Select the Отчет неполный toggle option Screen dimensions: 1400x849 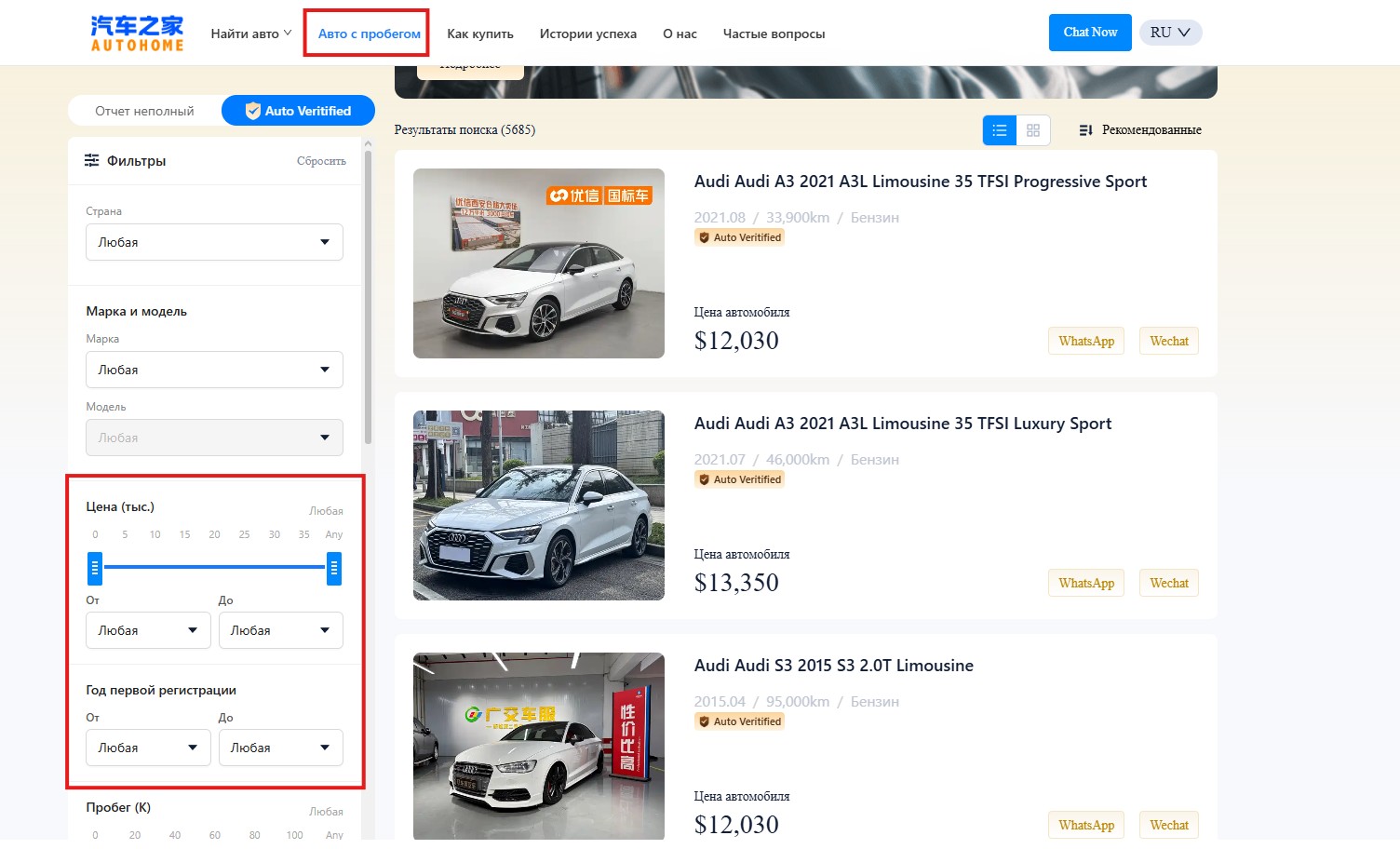[x=144, y=111]
